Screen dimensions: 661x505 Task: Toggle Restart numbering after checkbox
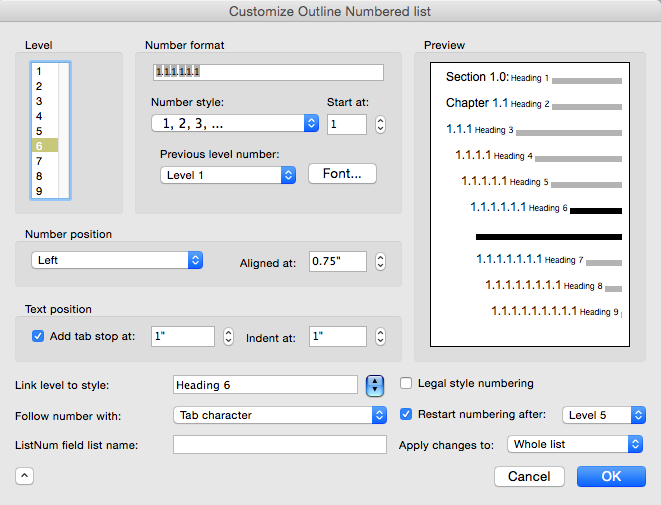point(406,414)
